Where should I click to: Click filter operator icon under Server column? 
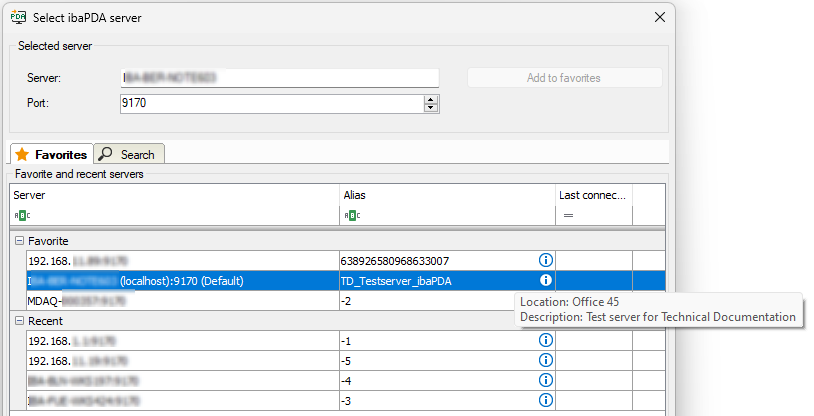[22, 215]
